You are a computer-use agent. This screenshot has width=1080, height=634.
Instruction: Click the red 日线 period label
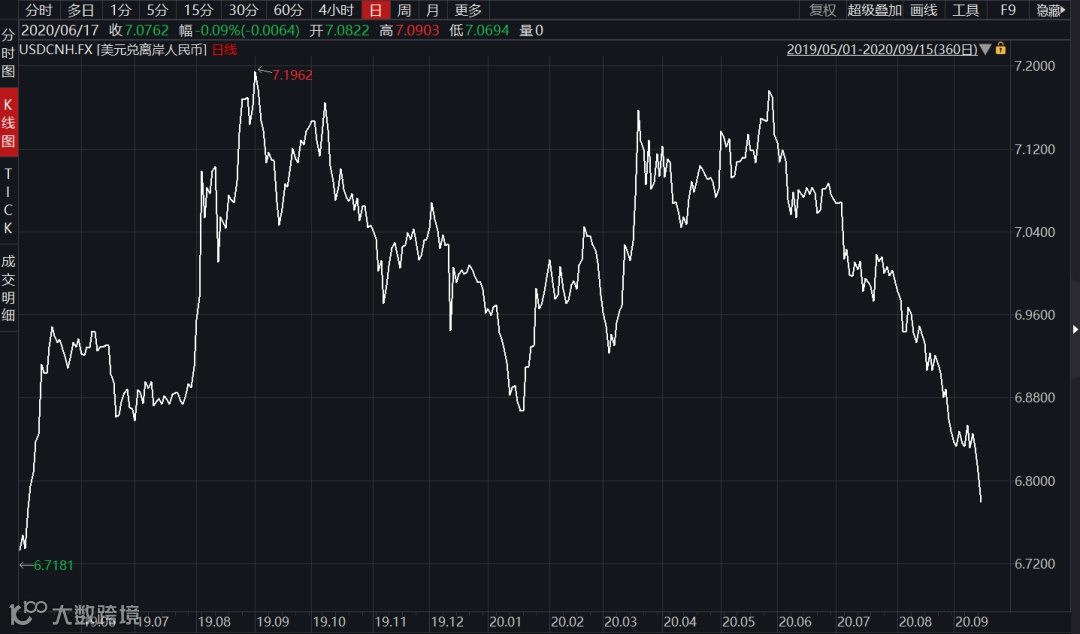[225, 50]
